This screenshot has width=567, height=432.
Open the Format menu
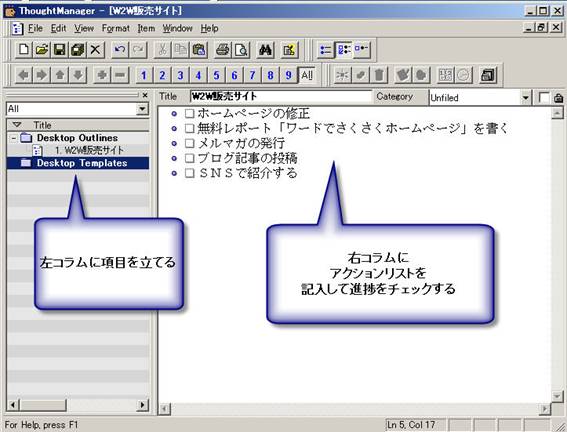(116, 28)
